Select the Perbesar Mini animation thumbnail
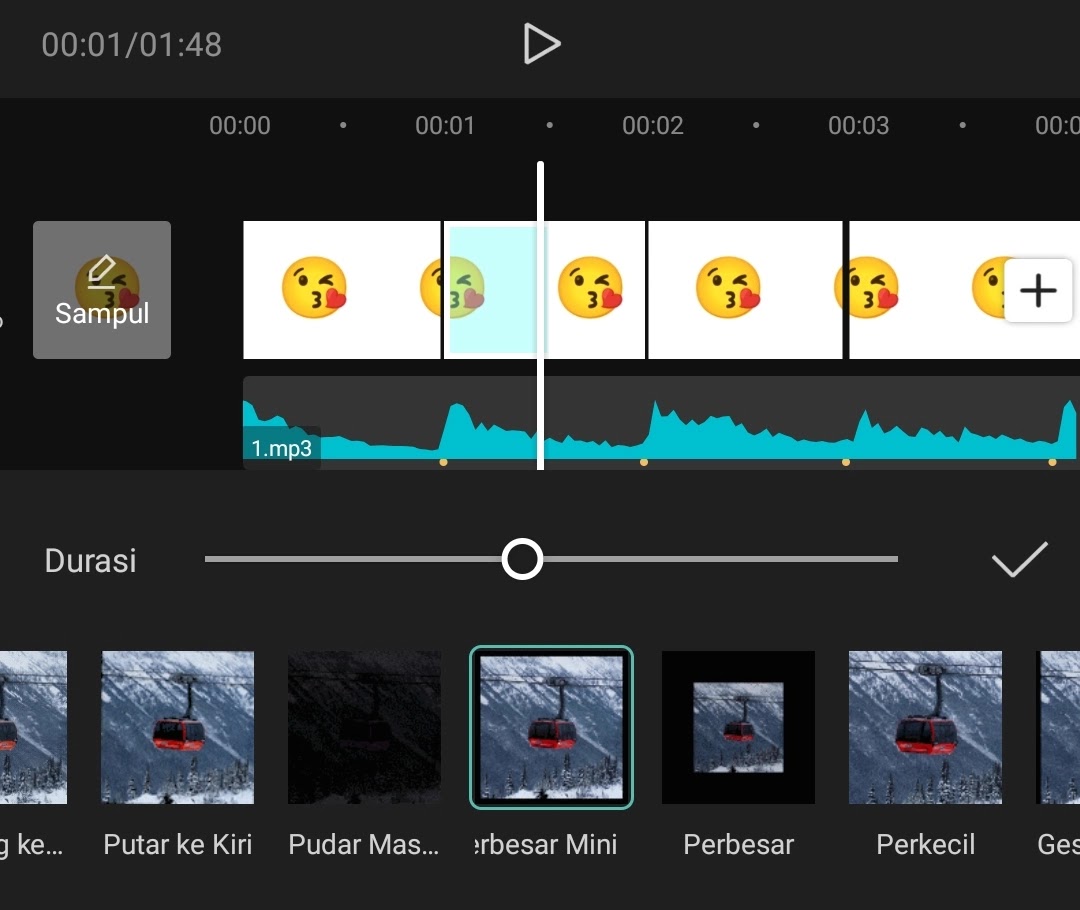 pos(551,727)
